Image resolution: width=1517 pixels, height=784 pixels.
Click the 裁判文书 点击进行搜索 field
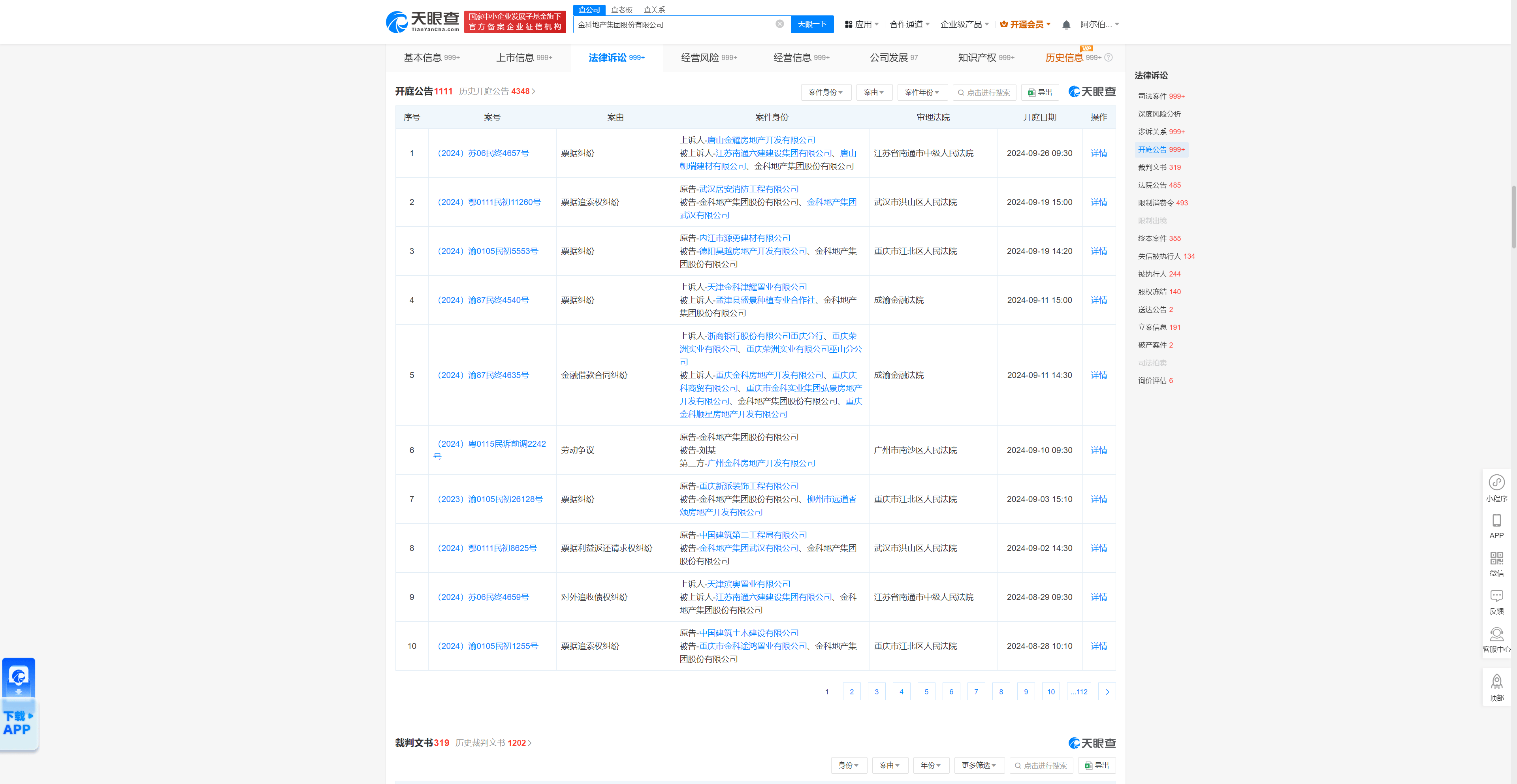coord(1041,765)
